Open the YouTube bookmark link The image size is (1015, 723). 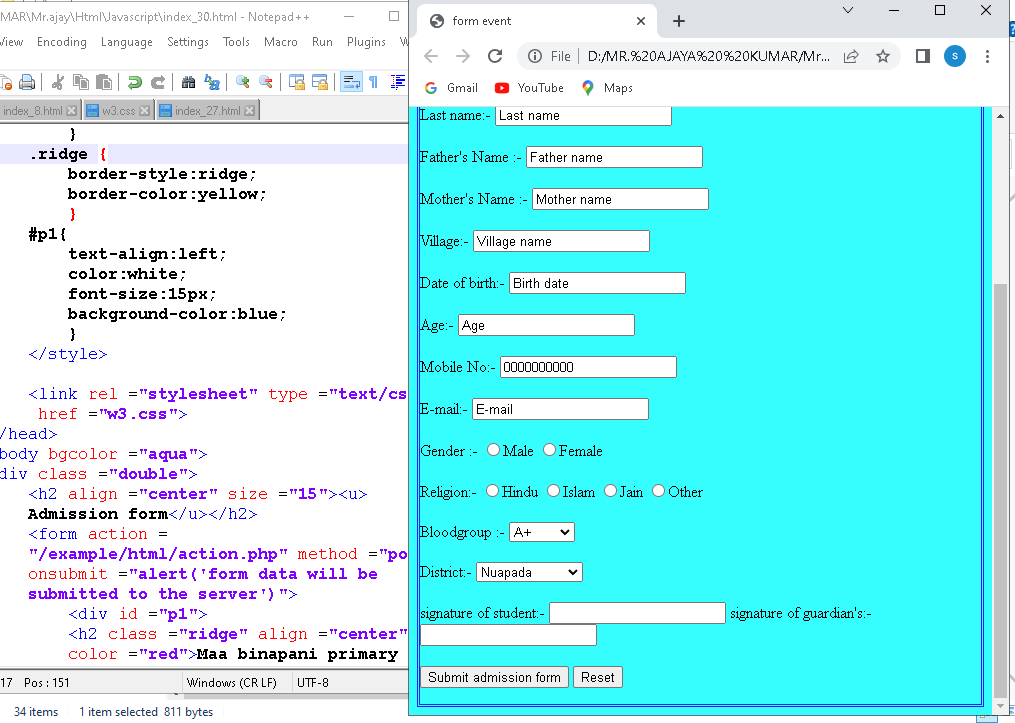pyautogui.click(x=530, y=88)
